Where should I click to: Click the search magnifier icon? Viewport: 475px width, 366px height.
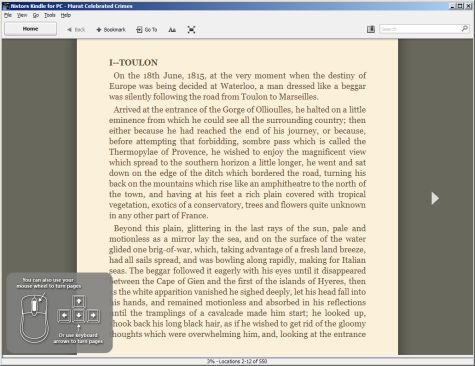click(x=464, y=29)
